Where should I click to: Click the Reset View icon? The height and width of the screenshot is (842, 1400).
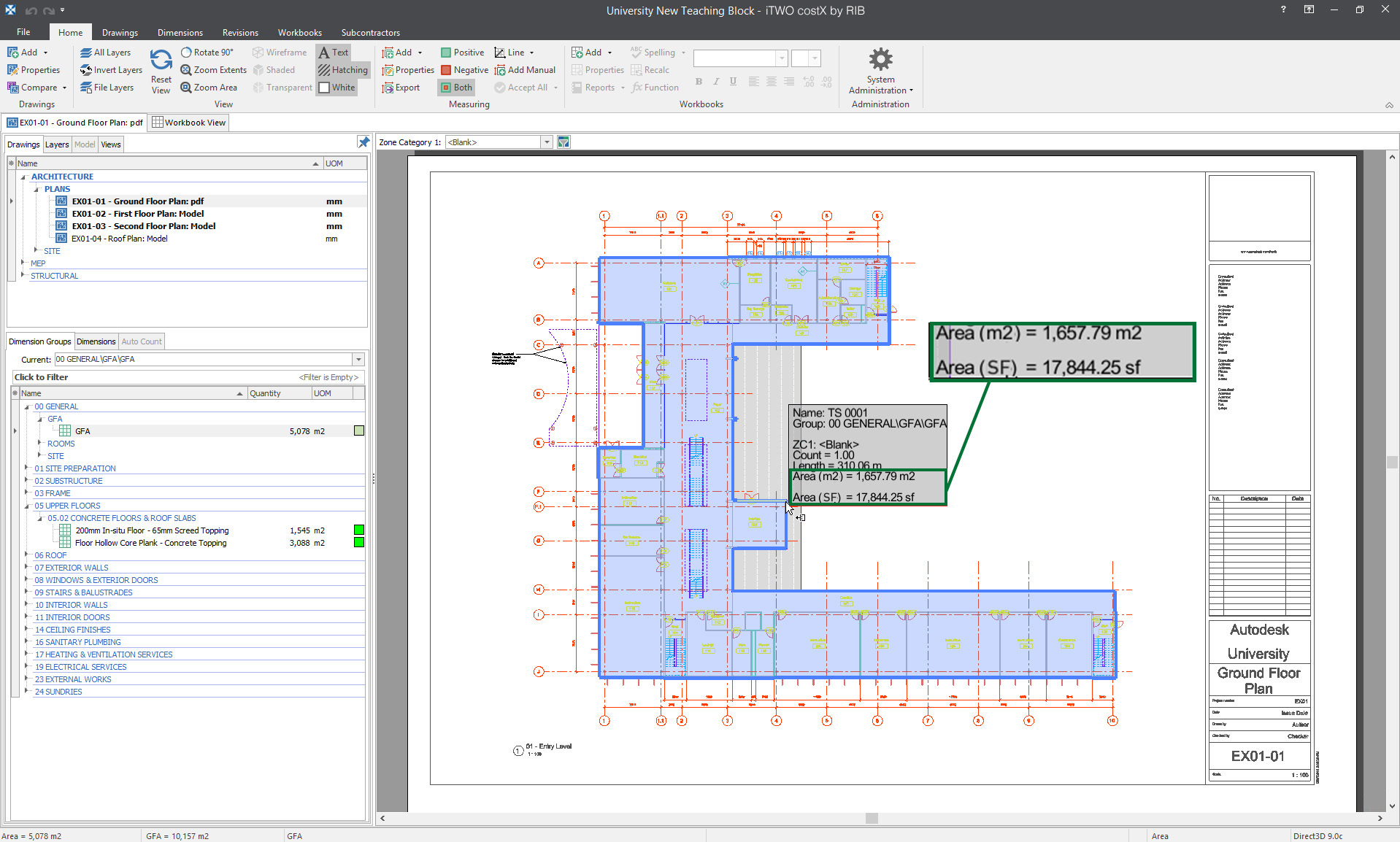(161, 60)
